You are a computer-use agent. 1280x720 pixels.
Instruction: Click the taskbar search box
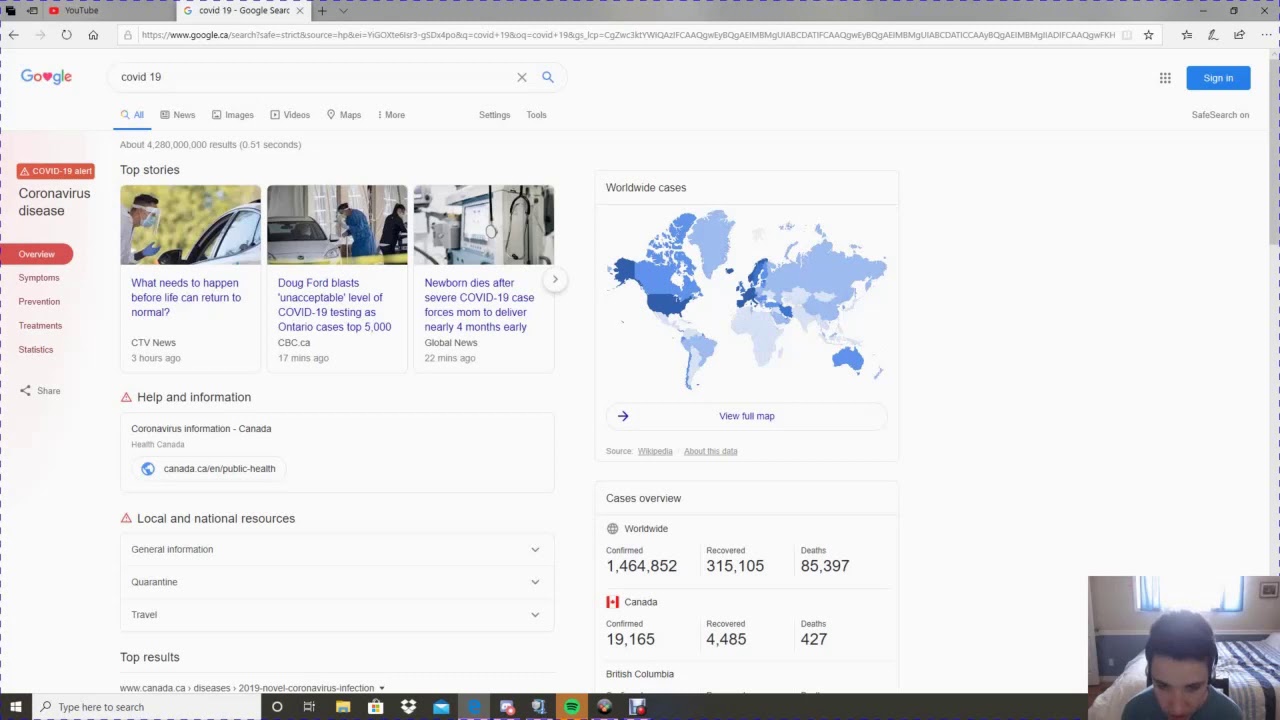pos(146,707)
